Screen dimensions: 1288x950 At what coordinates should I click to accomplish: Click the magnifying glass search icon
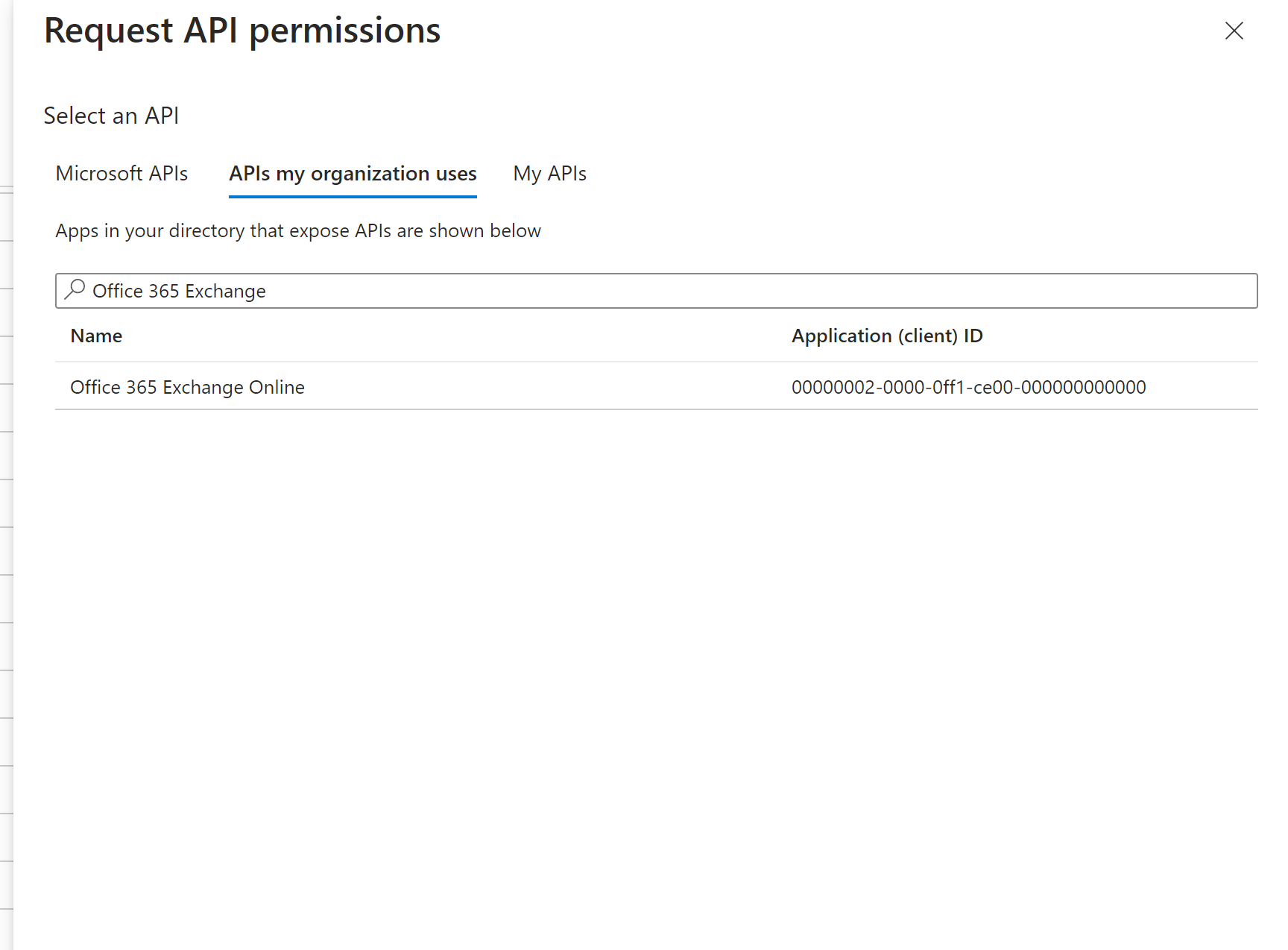point(75,289)
